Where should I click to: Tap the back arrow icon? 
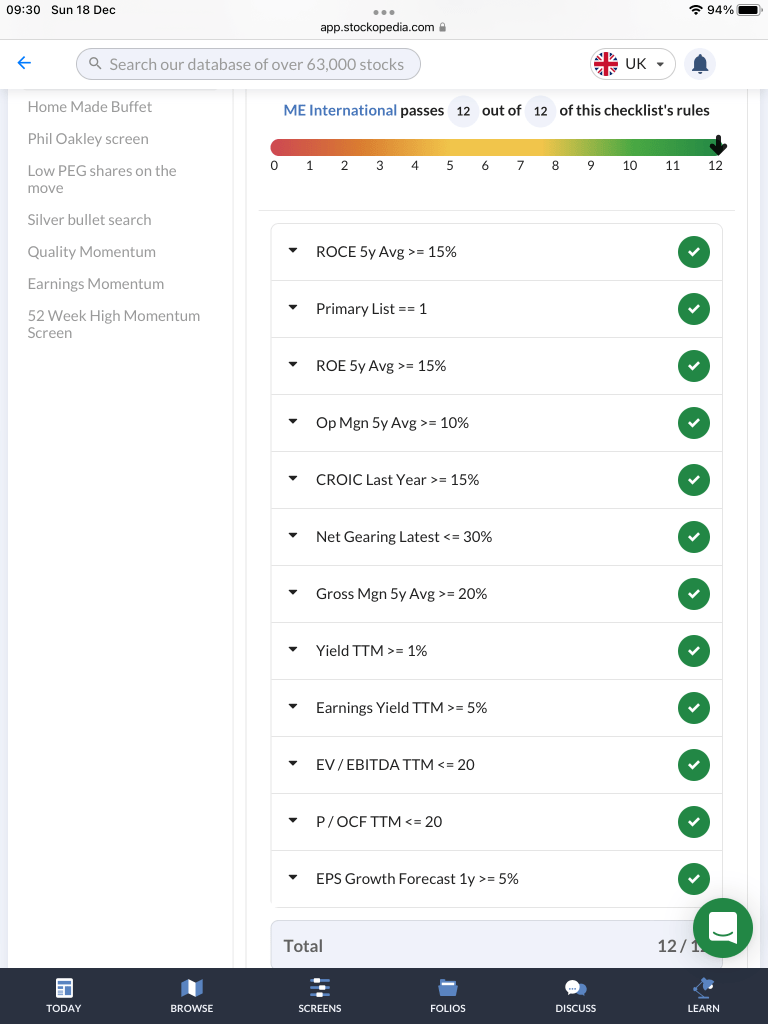[25, 63]
